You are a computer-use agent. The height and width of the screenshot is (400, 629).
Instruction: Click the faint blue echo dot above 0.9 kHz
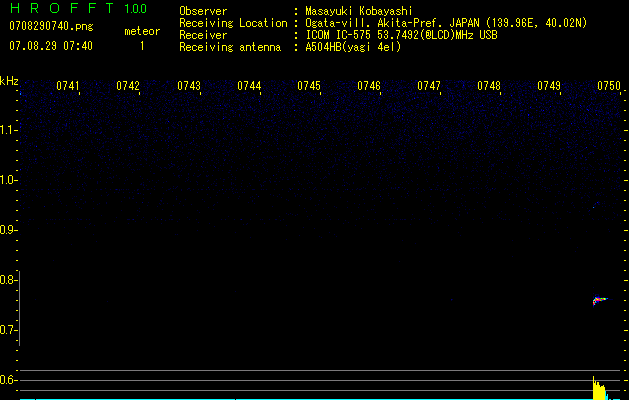click(x=595, y=205)
